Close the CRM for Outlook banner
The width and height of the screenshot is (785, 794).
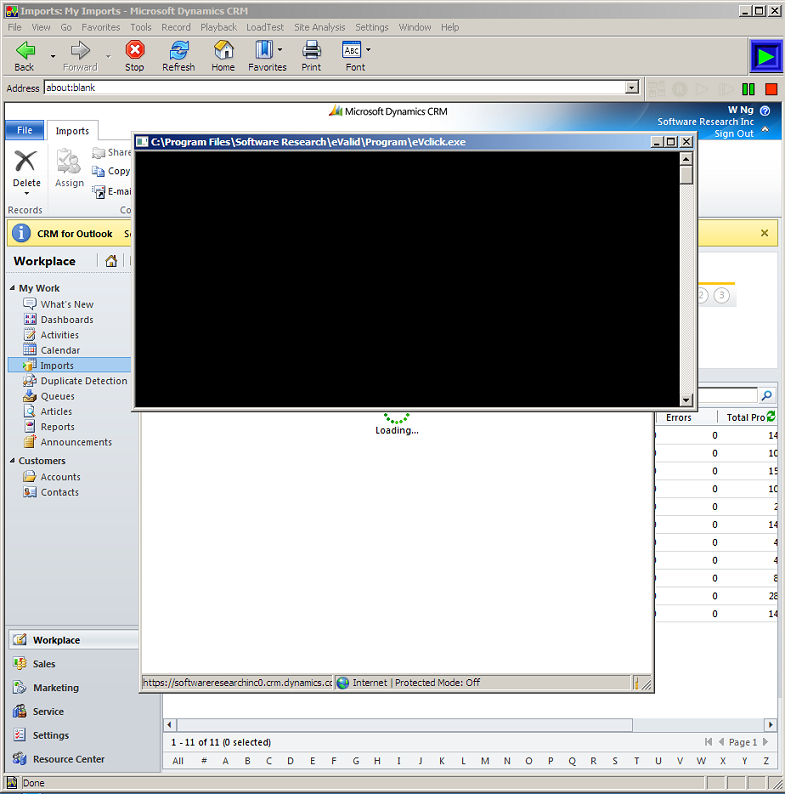point(764,233)
